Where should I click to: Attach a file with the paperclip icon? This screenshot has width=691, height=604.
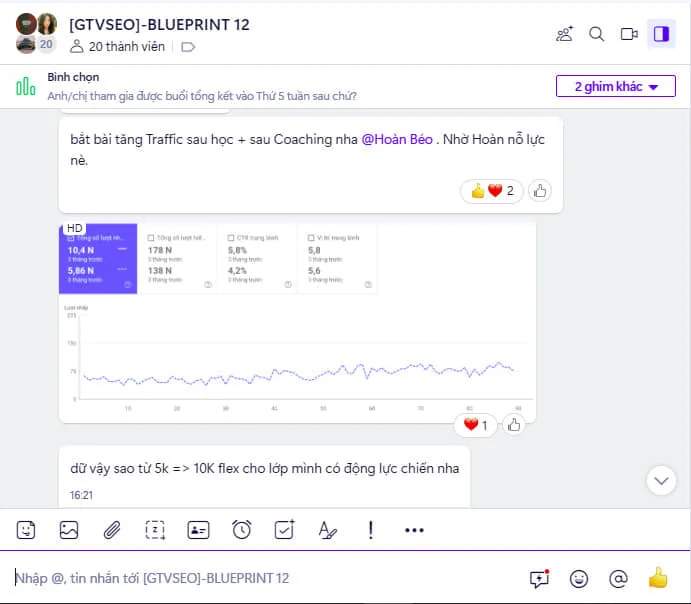(112, 530)
